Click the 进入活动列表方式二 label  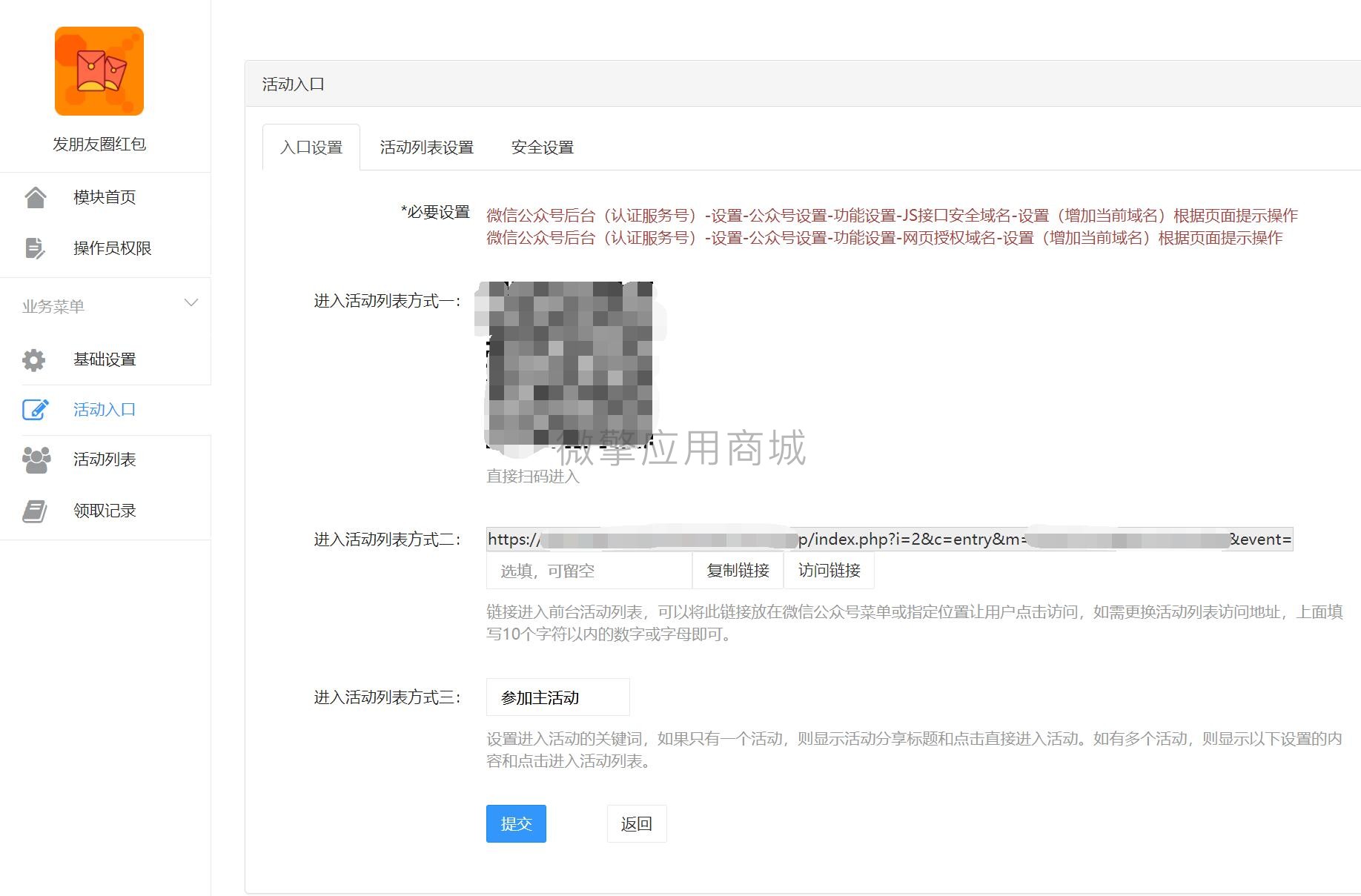387,540
